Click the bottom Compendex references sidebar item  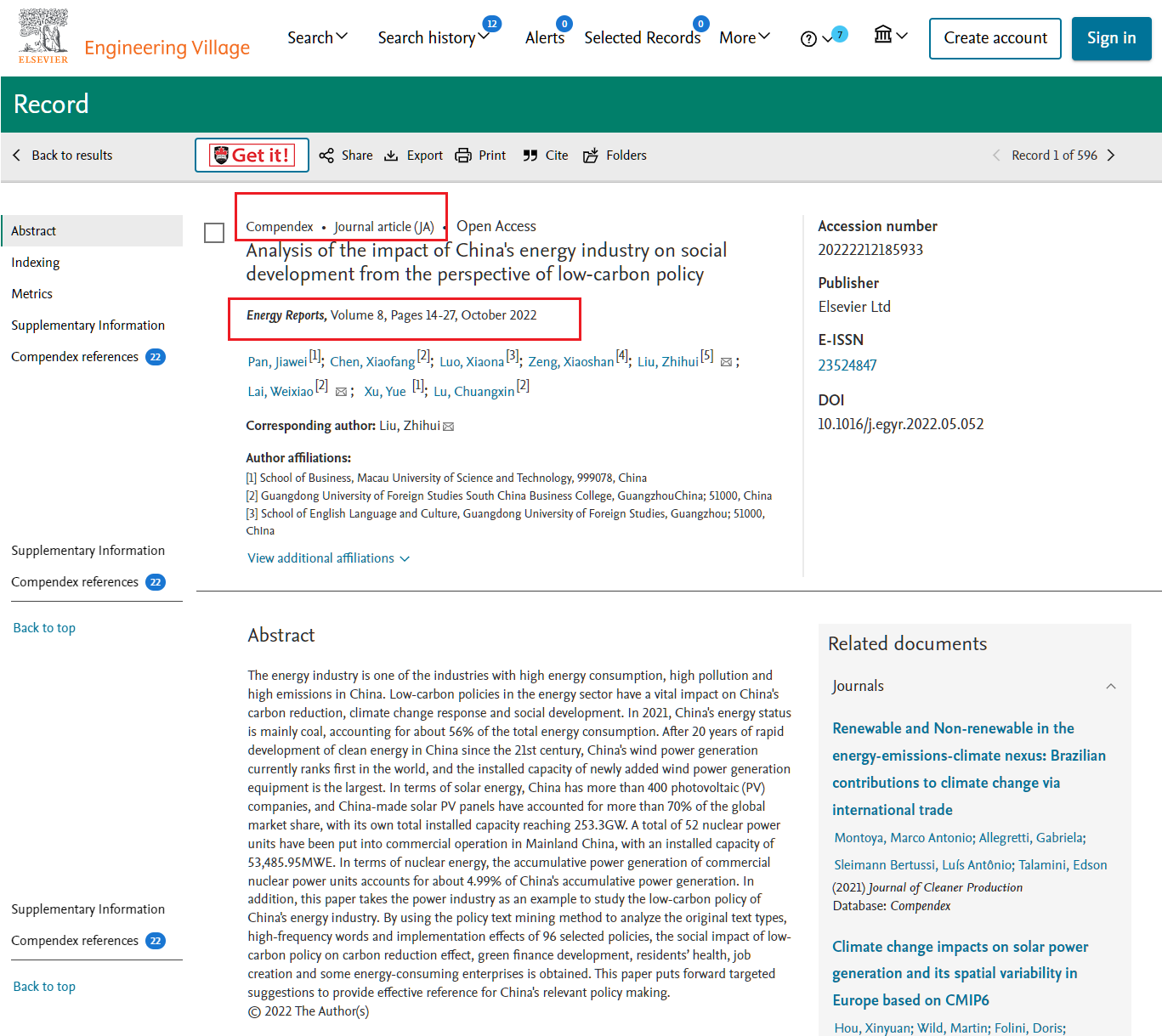[88, 941]
